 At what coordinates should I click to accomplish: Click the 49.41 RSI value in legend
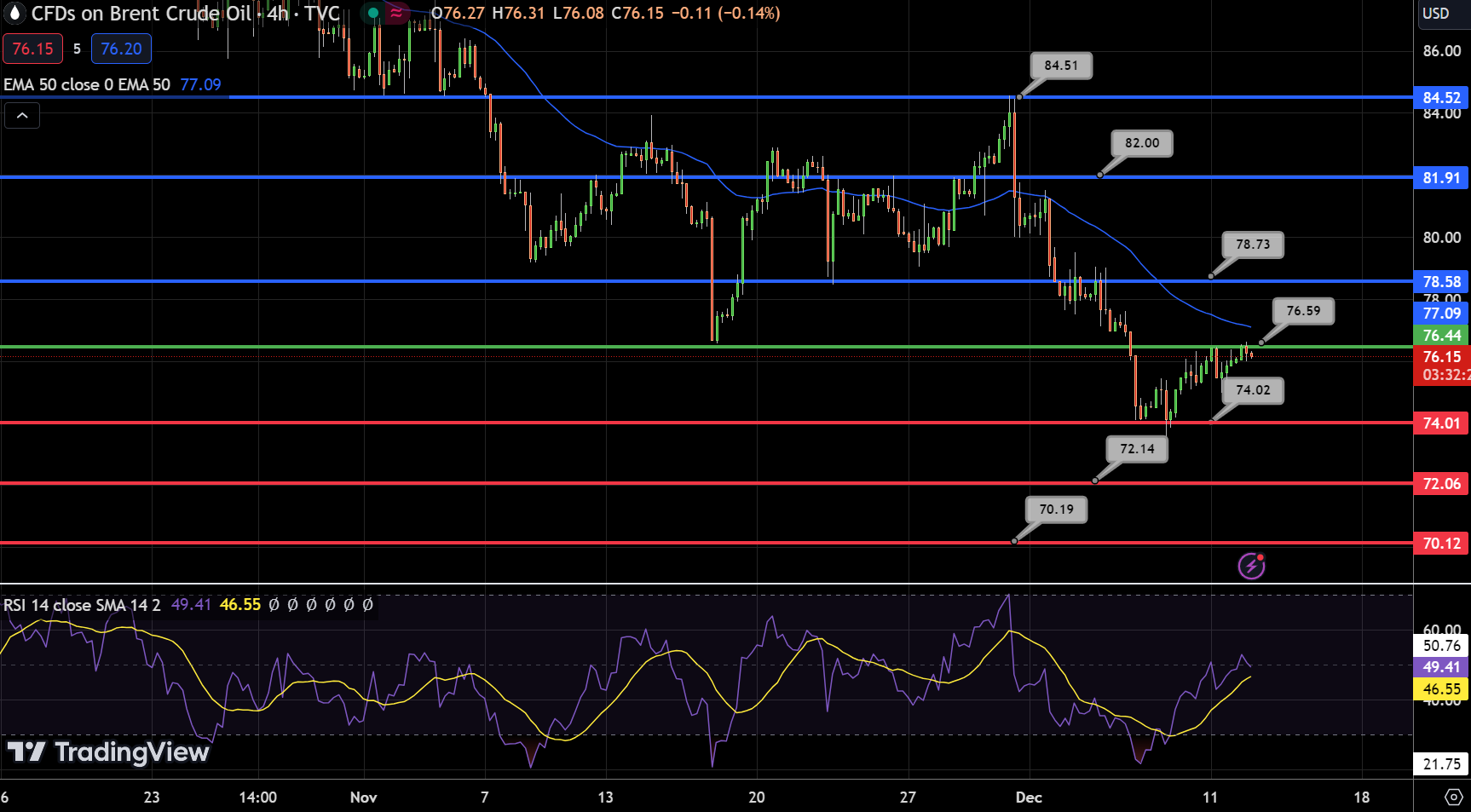pos(191,605)
